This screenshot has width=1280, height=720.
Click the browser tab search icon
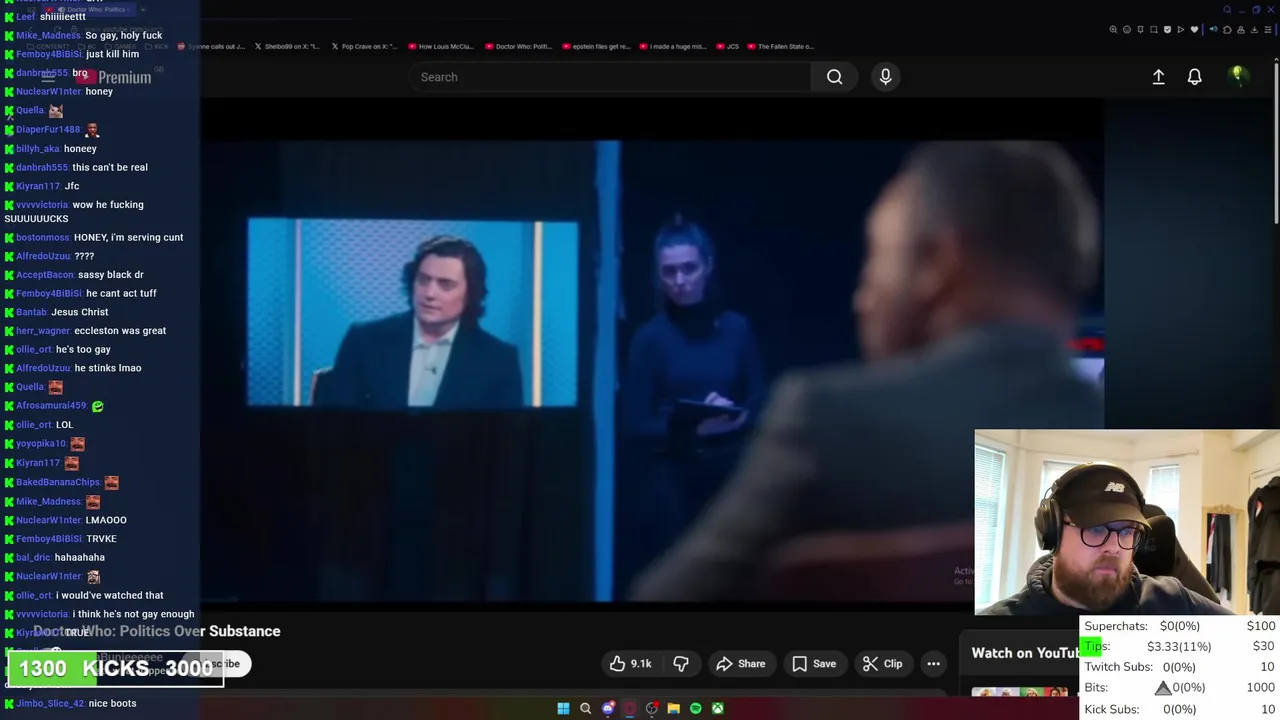1227,10
